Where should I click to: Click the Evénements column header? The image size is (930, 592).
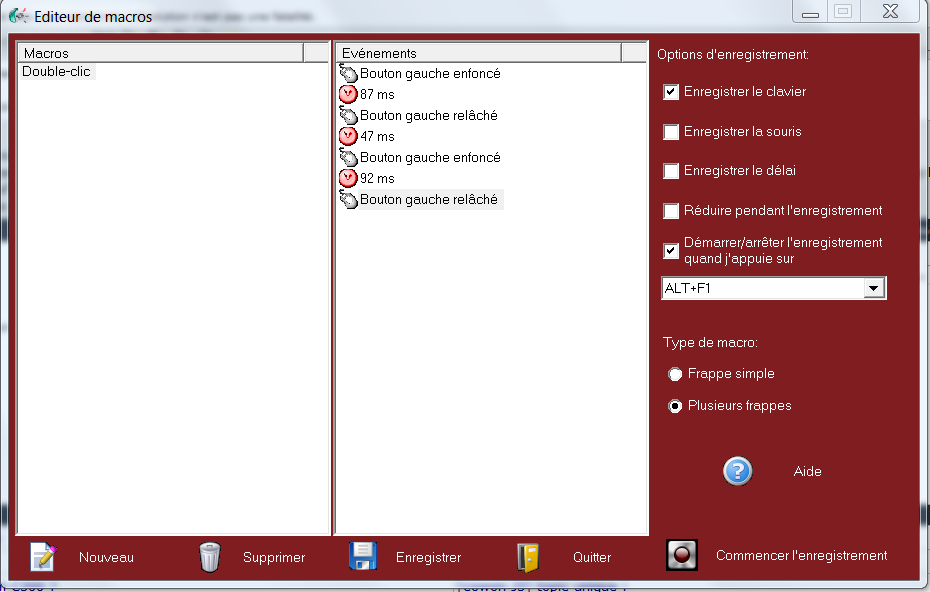pyautogui.click(x=478, y=53)
